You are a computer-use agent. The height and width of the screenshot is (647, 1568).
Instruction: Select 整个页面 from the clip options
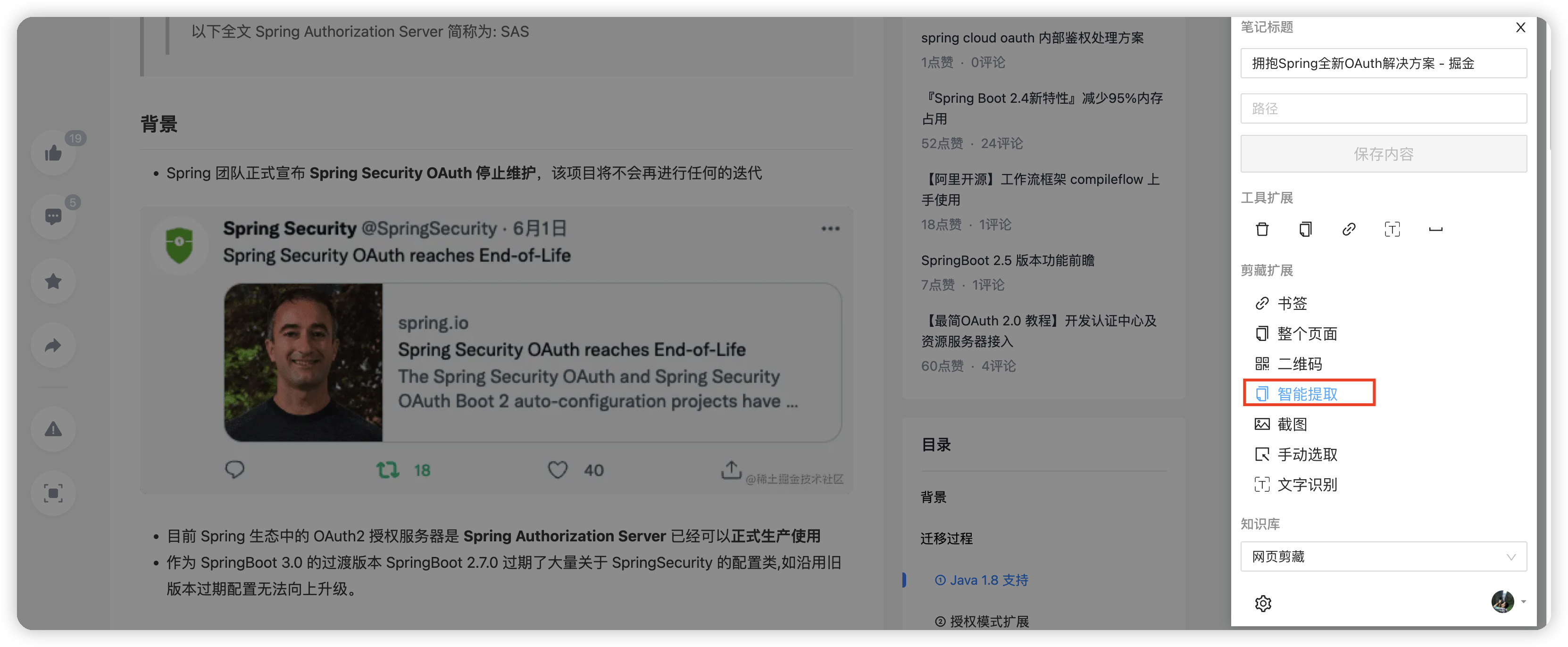pyautogui.click(x=1306, y=333)
